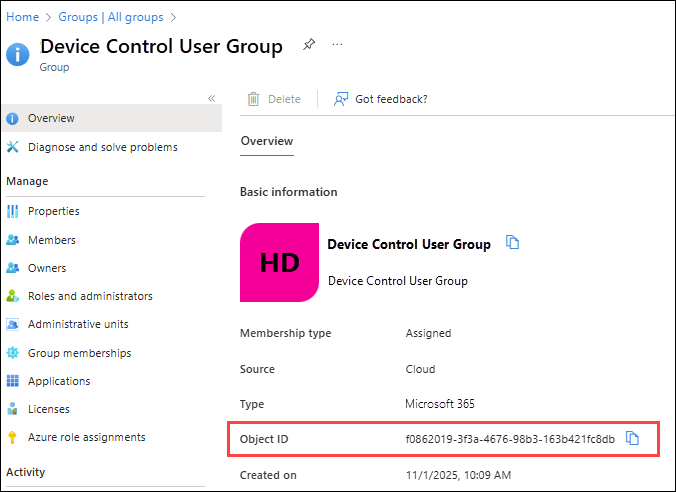Show Group memberships
The width and height of the screenshot is (676, 492).
pyautogui.click(x=79, y=353)
